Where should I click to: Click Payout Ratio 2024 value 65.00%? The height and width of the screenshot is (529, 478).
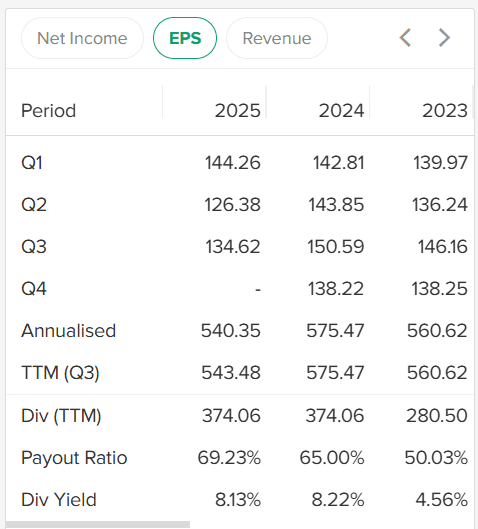[x=332, y=458]
